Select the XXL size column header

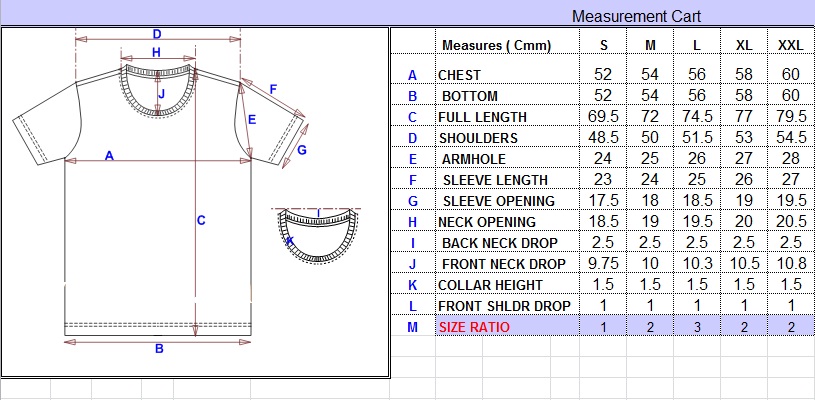click(x=790, y=46)
